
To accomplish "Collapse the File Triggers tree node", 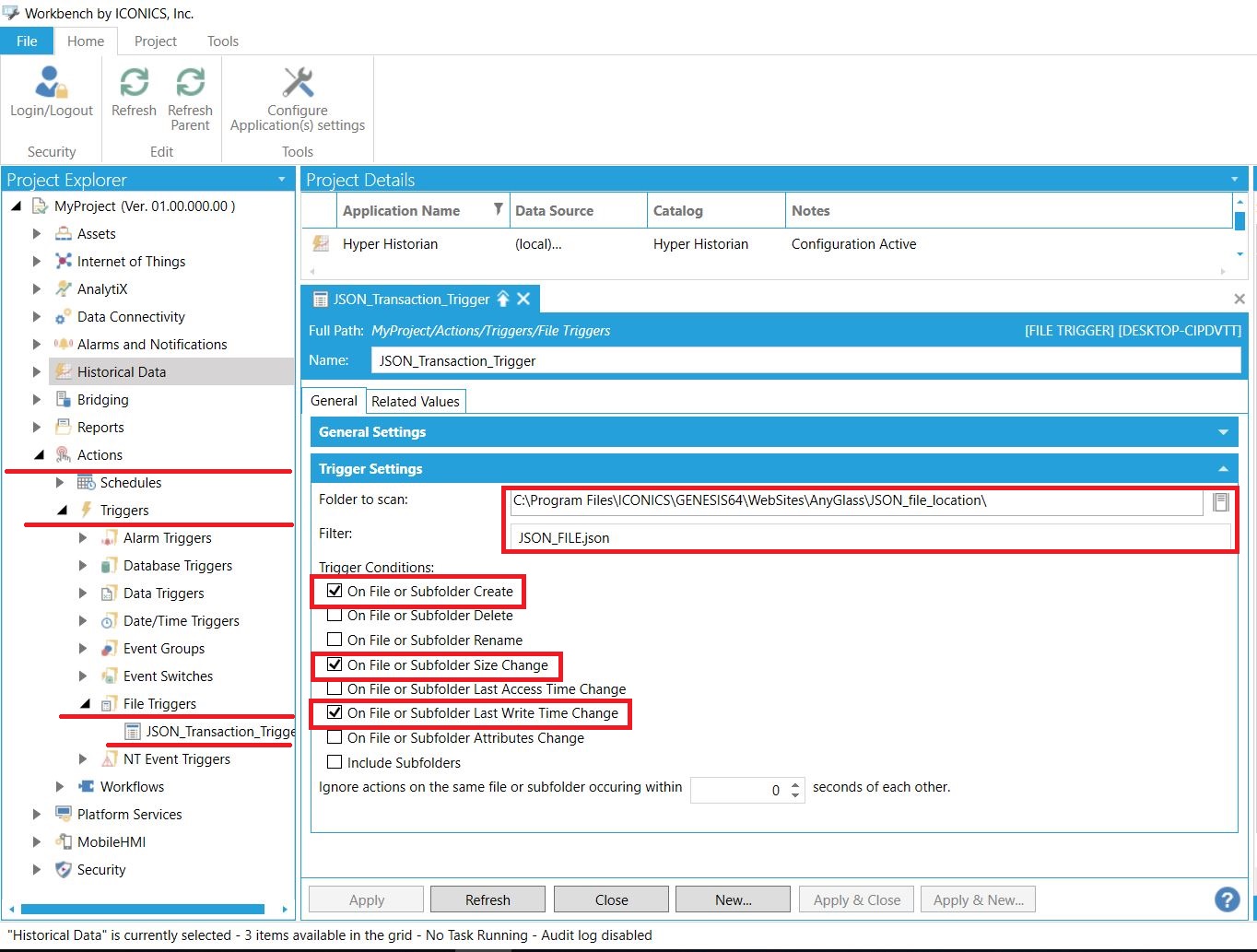I will [85, 704].
